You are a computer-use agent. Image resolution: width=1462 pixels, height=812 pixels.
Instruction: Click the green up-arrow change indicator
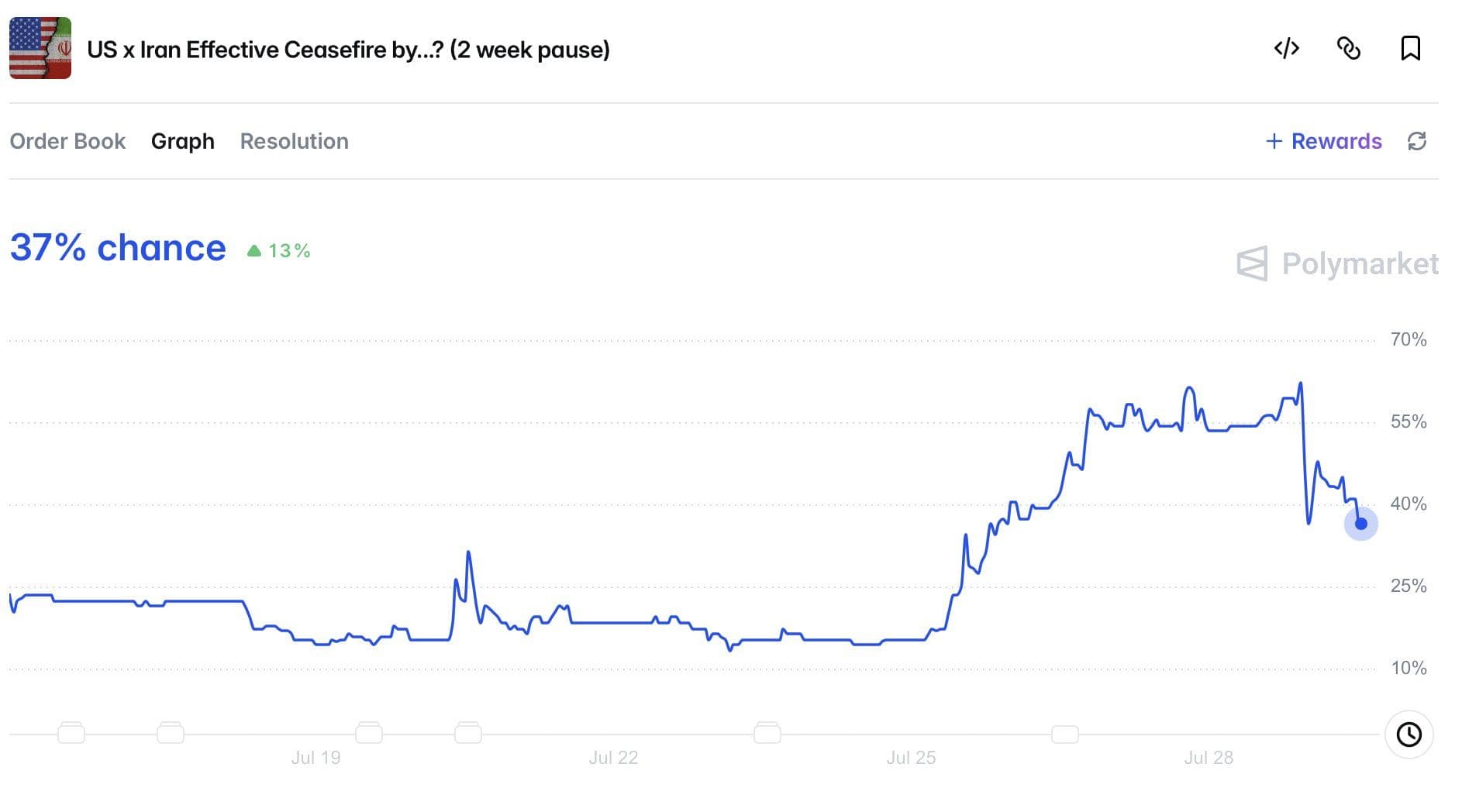278,250
